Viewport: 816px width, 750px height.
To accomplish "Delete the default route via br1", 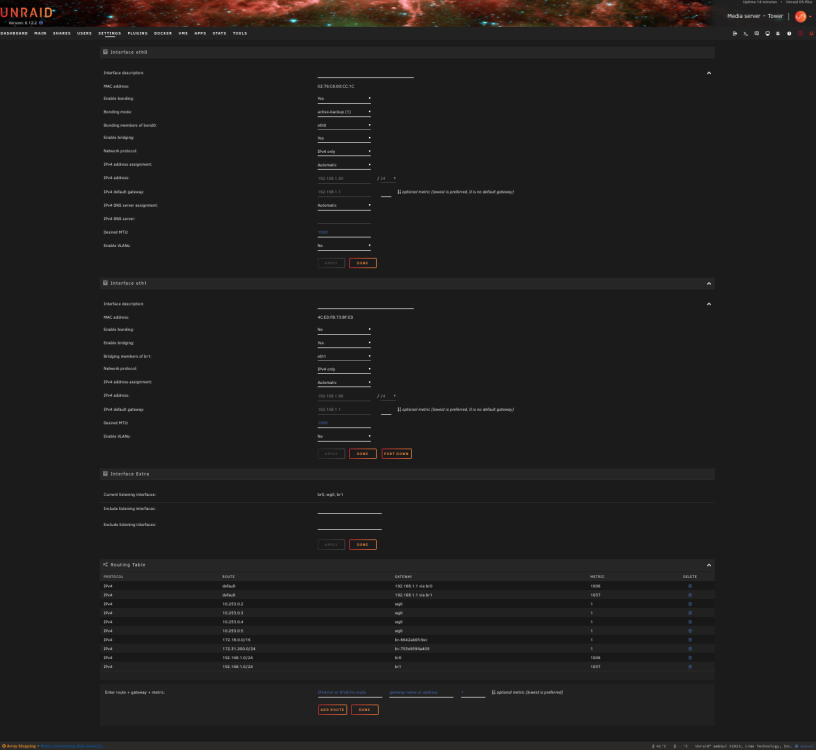I will pyautogui.click(x=690, y=595).
